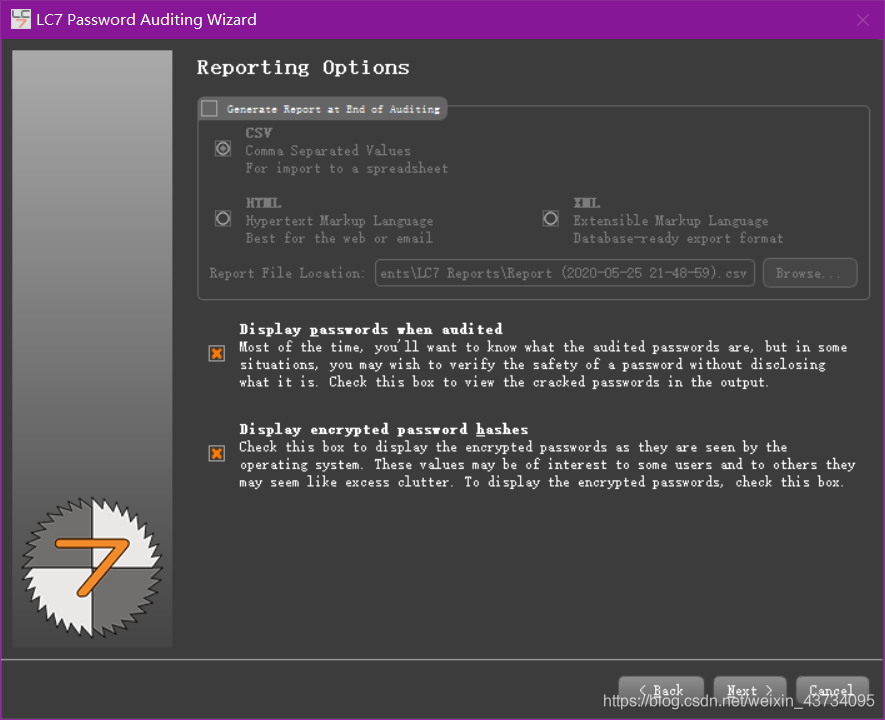Click the "Report File Location:" label

coord(287,273)
